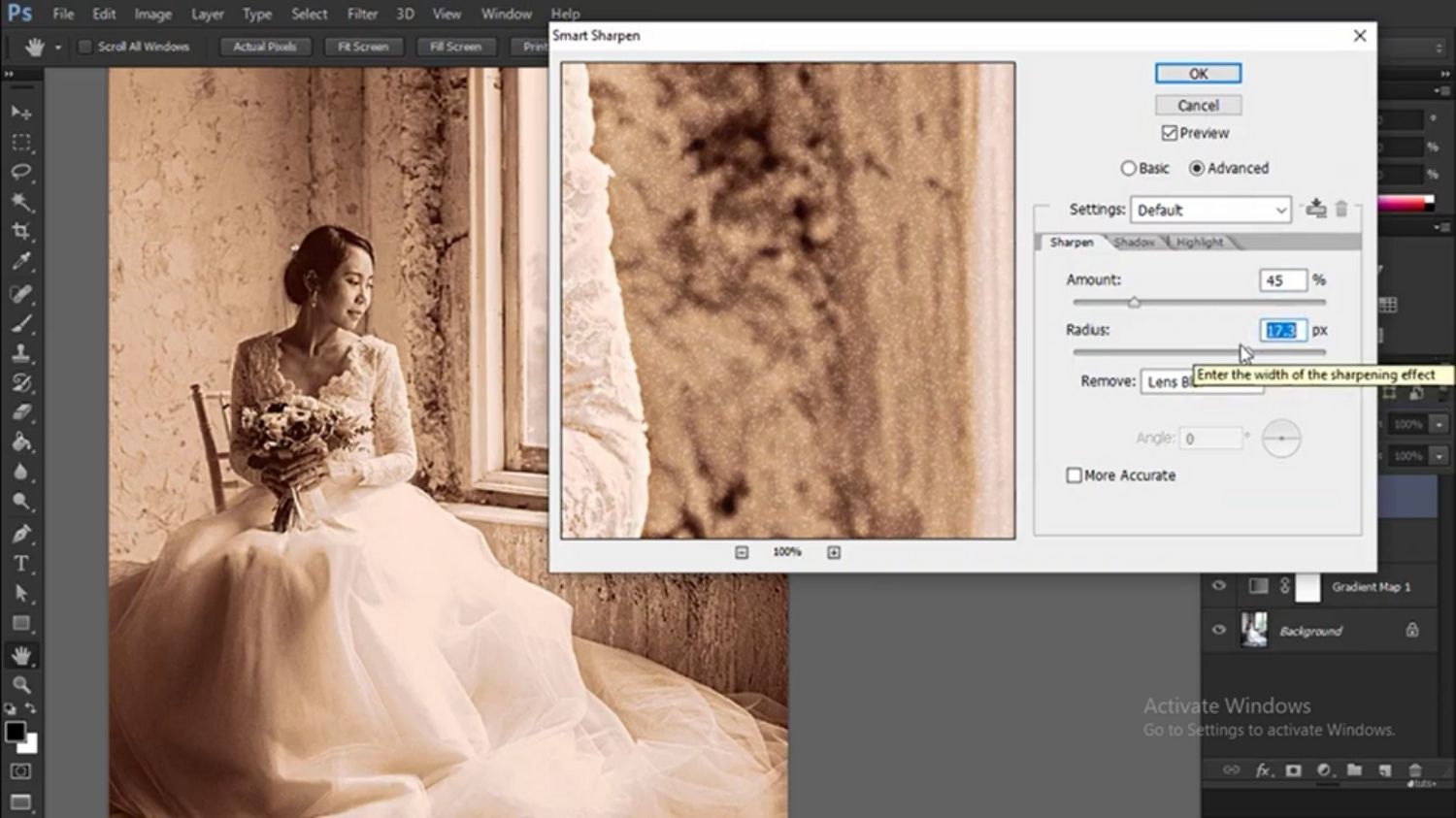Switch to the Highlight tab
Viewport: 1456px width, 818px height.
(1200, 243)
